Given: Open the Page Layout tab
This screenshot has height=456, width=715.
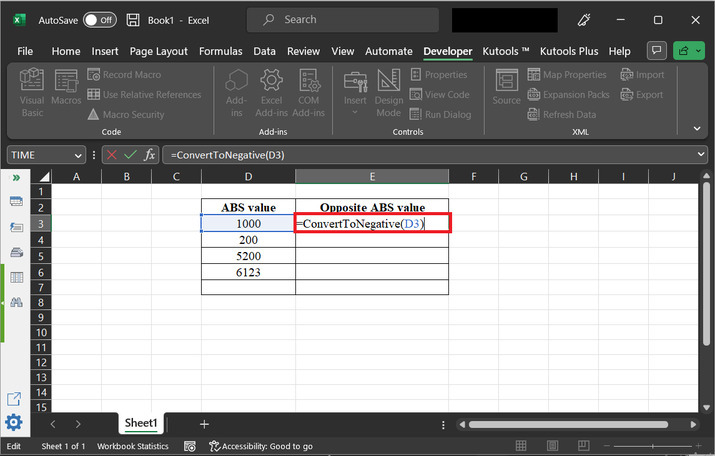Looking at the screenshot, I should pyautogui.click(x=158, y=51).
